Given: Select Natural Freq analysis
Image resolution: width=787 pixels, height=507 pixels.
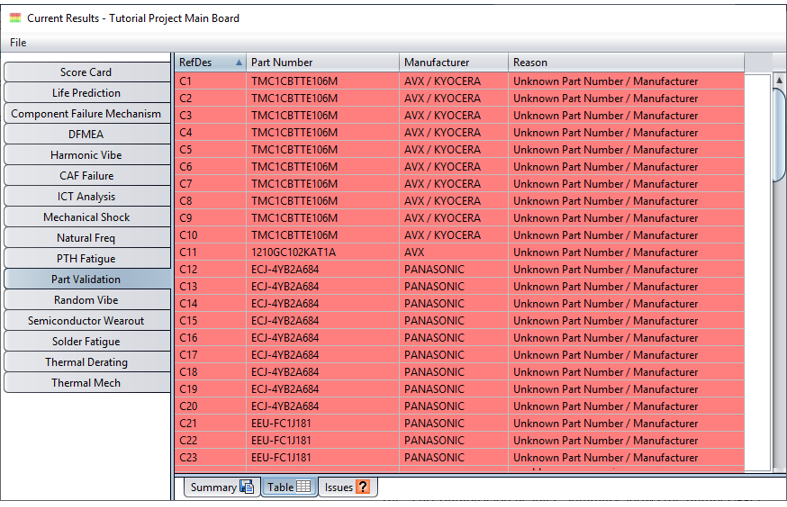Looking at the screenshot, I should click(86, 238).
